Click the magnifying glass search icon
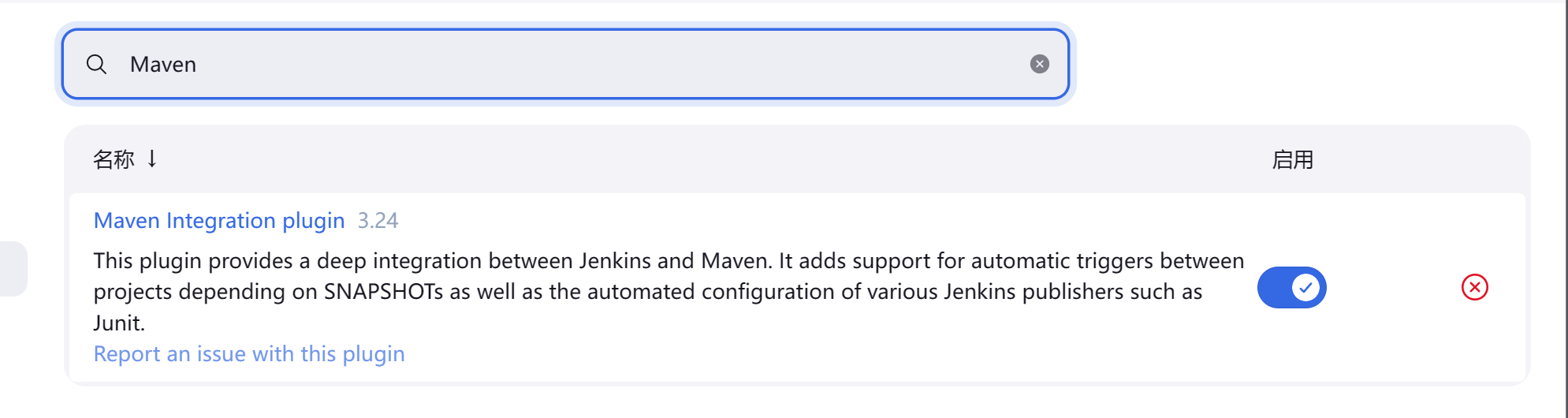Image resolution: width=1568 pixels, height=418 pixels. [x=96, y=65]
